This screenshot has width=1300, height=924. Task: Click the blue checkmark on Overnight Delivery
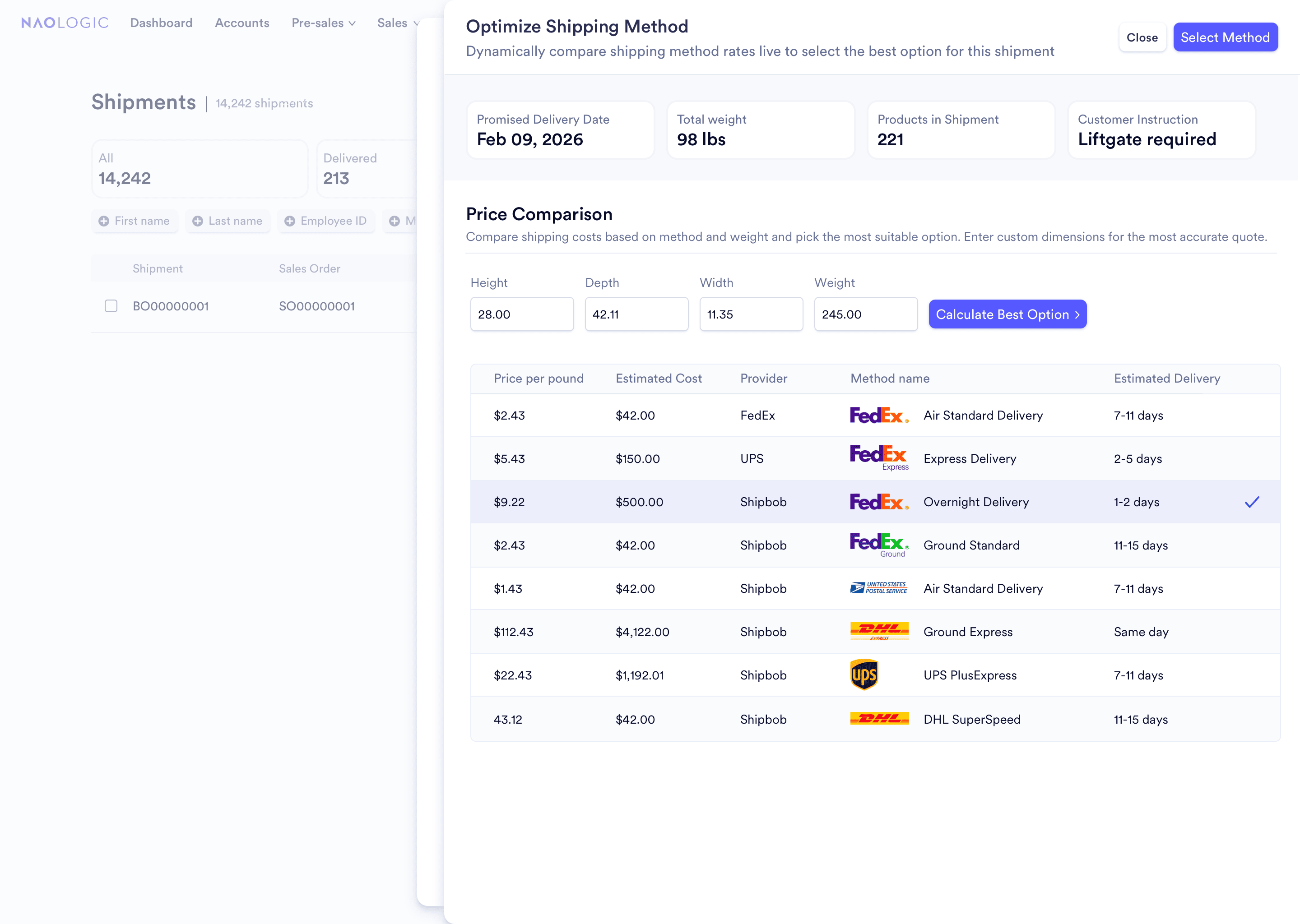[x=1252, y=502]
